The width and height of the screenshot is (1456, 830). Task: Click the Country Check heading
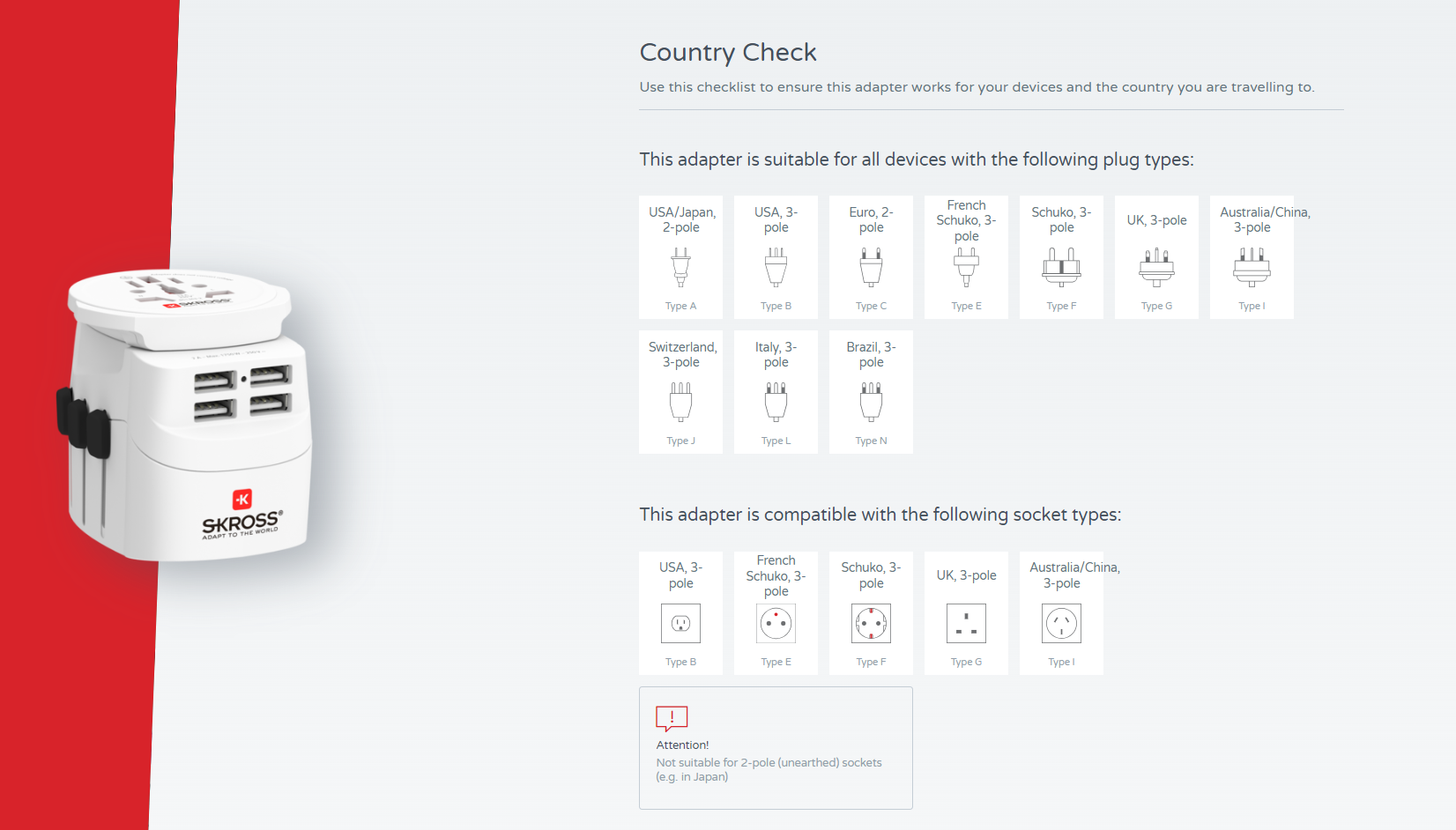pyautogui.click(x=728, y=53)
